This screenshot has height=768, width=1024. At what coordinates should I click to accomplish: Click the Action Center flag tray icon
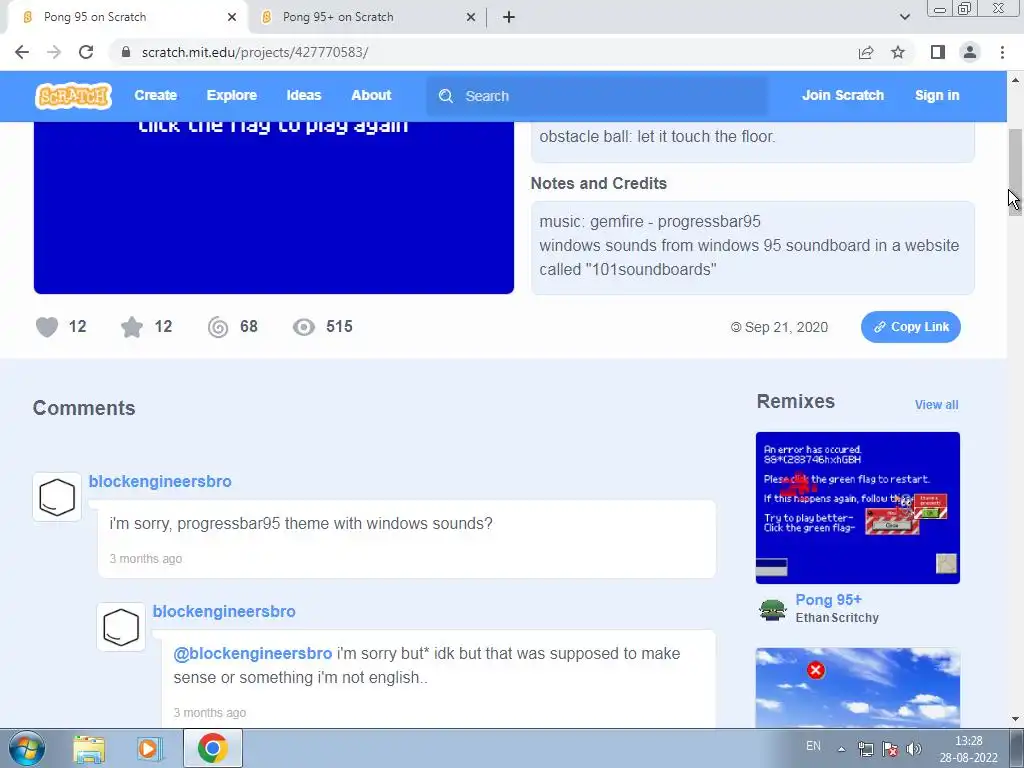[x=889, y=749]
